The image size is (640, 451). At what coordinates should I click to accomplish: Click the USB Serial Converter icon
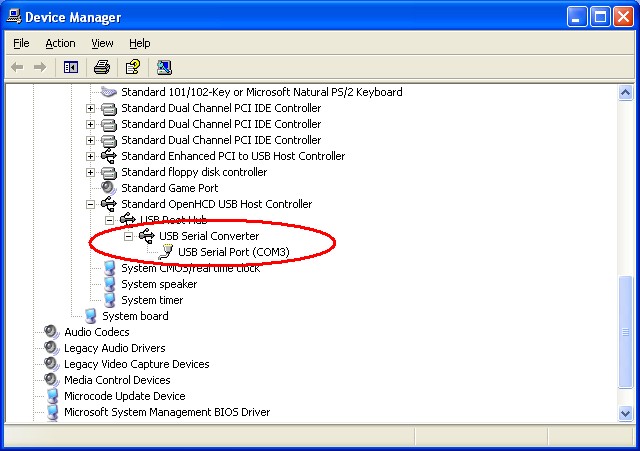[147, 235]
